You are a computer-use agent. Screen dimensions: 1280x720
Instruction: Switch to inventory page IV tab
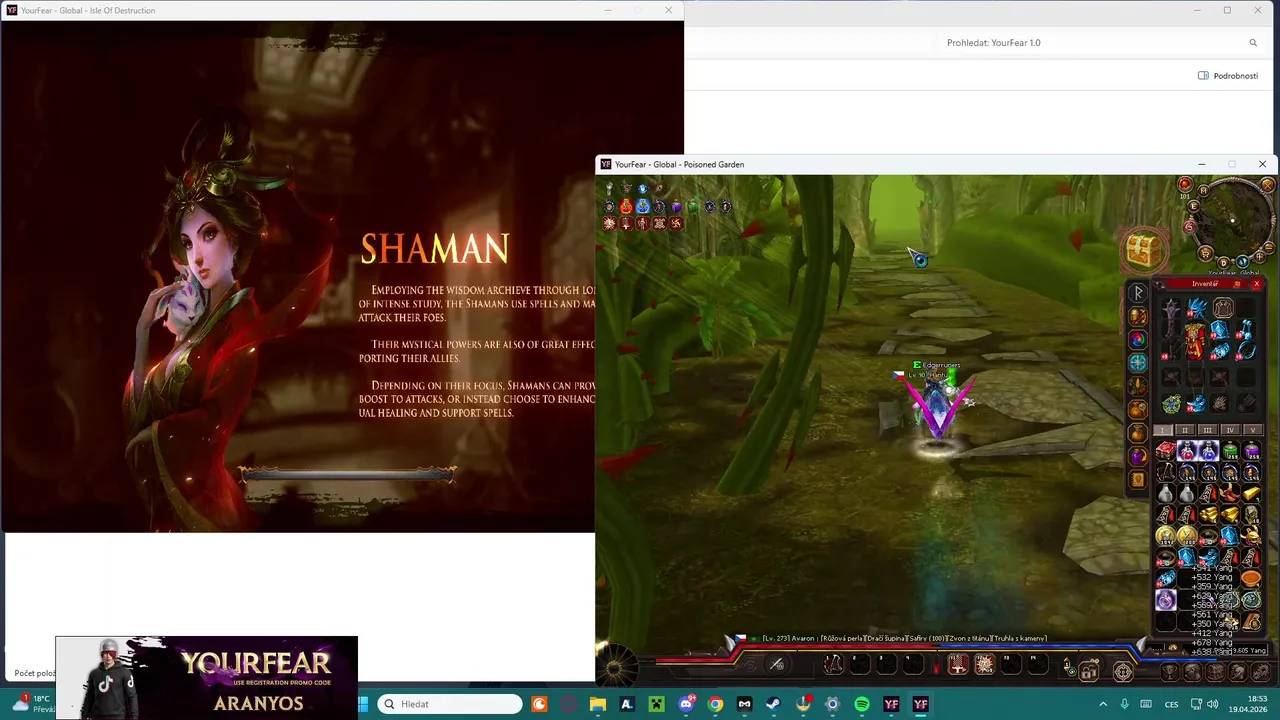coord(1230,430)
